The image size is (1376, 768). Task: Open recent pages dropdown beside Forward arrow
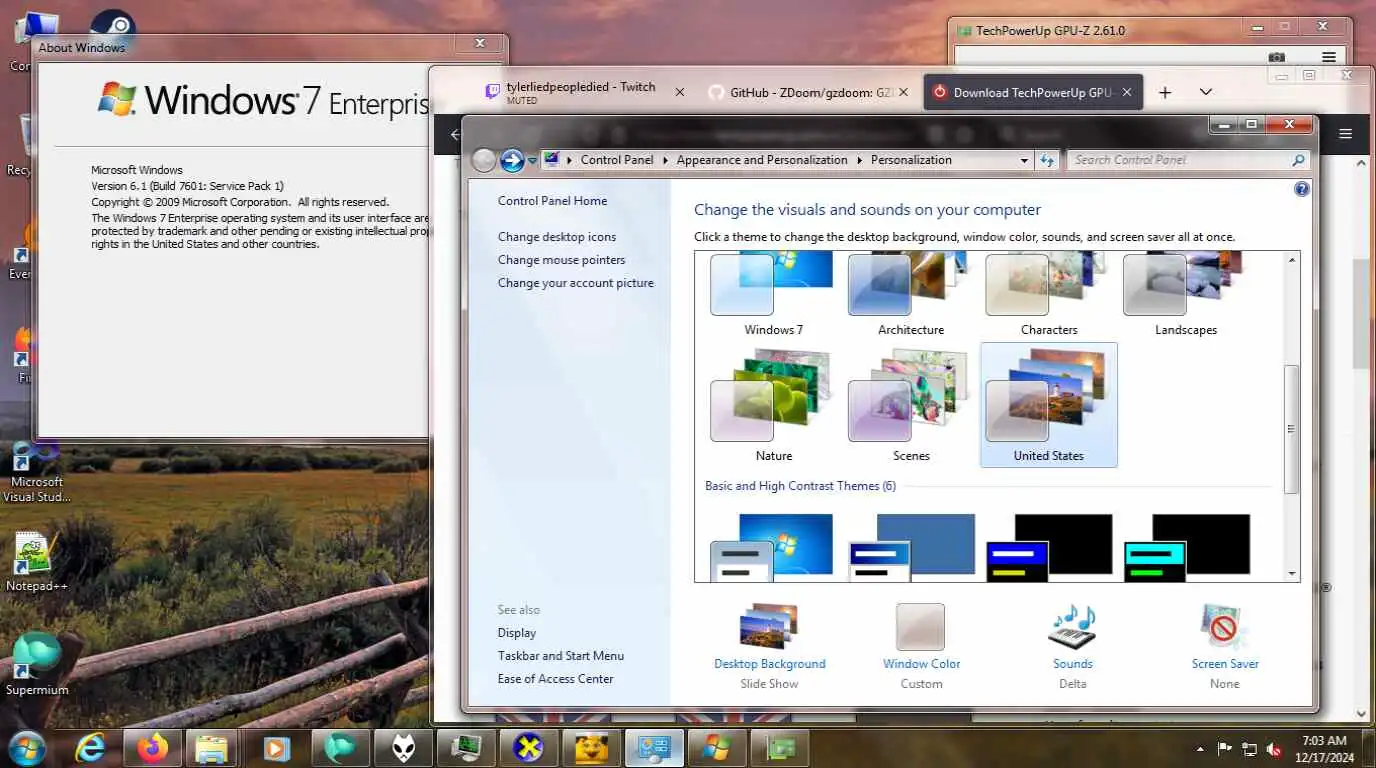coord(532,160)
